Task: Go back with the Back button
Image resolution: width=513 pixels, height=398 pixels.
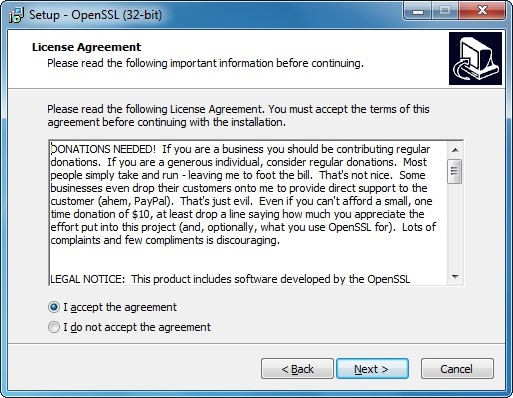Action: (297, 369)
